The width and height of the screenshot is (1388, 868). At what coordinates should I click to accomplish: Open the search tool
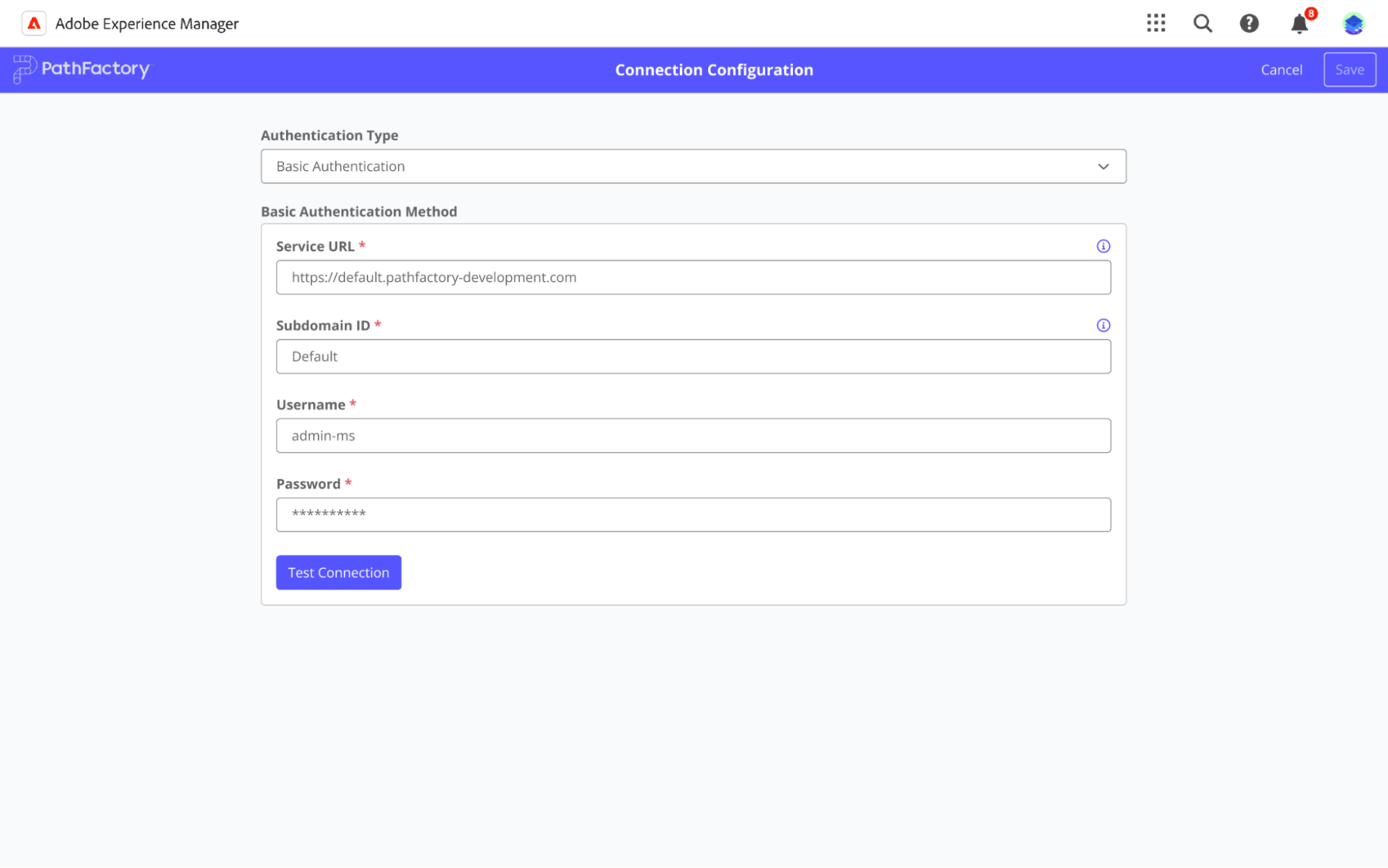[x=1203, y=23]
